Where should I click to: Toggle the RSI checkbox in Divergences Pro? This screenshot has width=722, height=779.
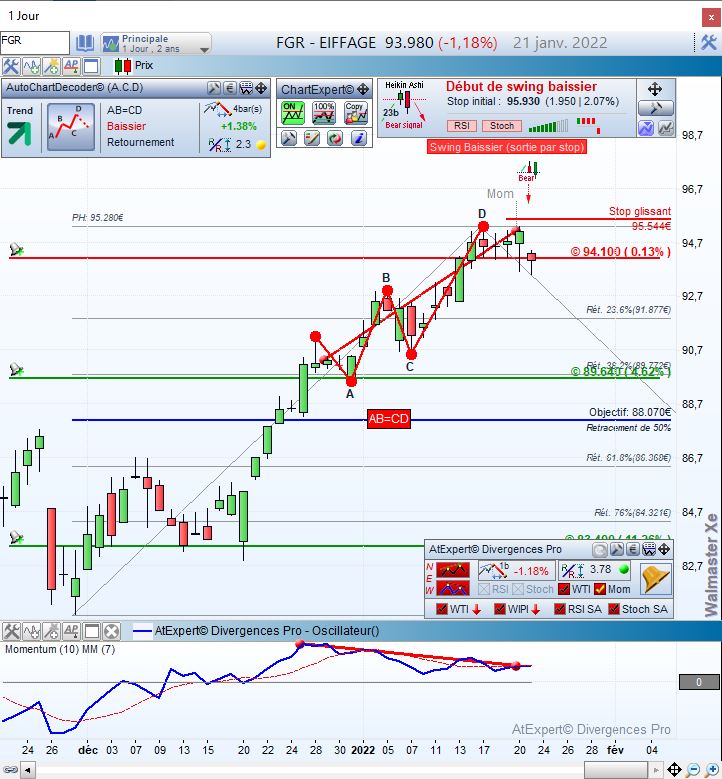tap(483, 589)
